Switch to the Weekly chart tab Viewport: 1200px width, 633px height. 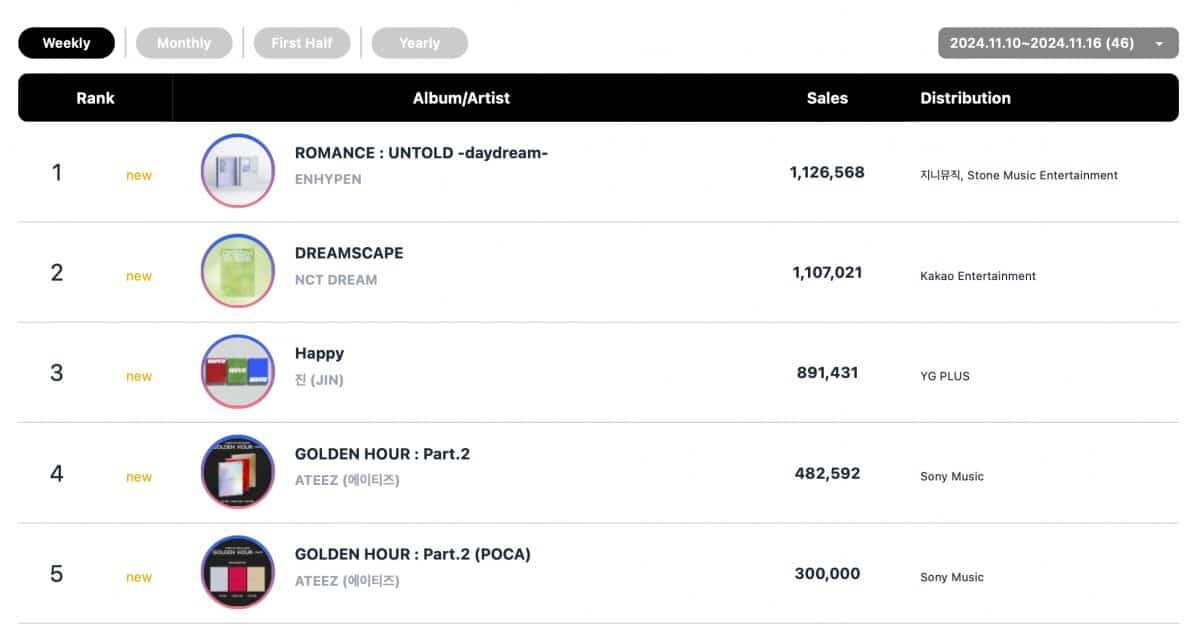click(x=66, y=43)
